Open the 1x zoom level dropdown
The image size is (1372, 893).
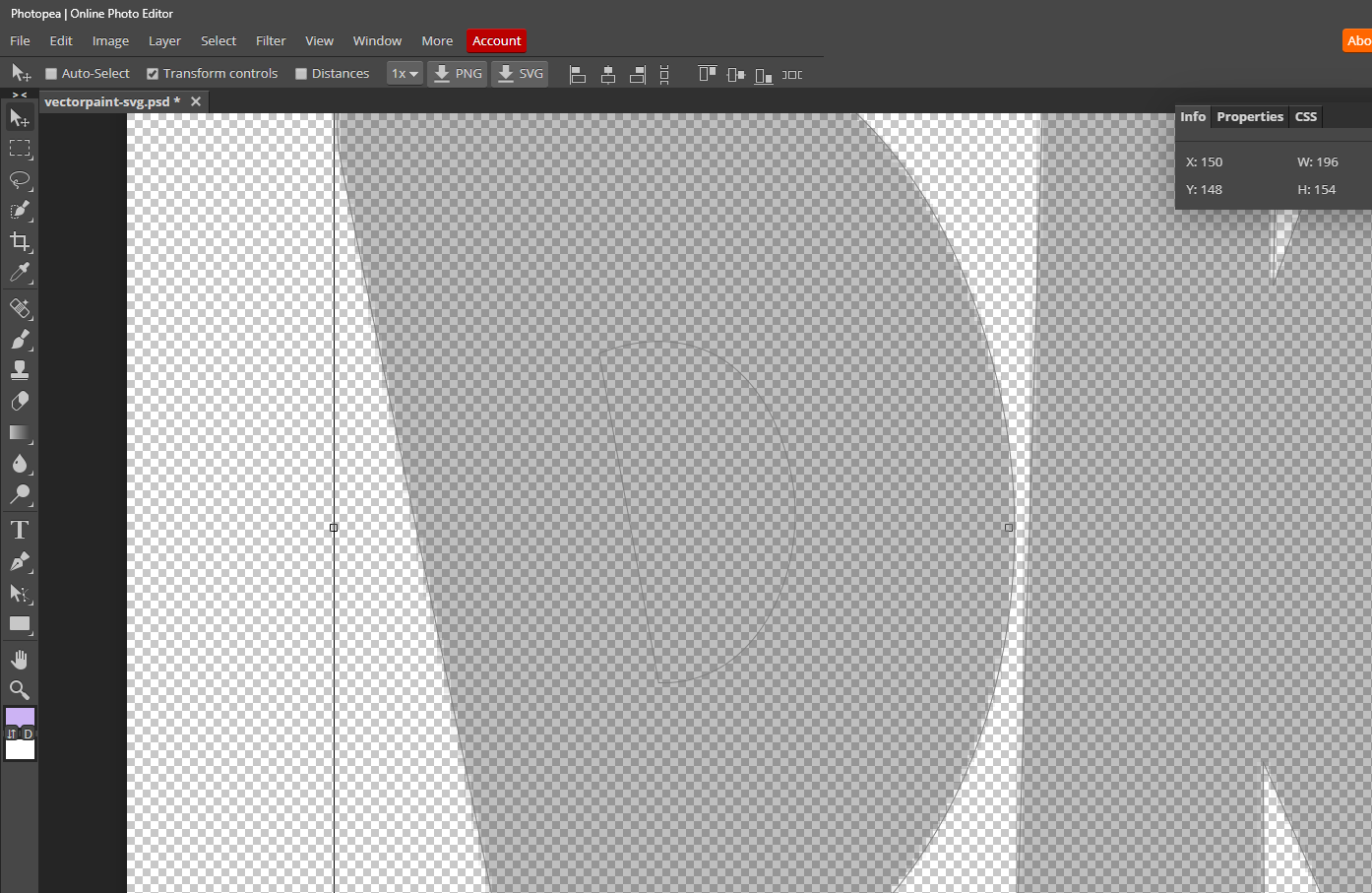click(405, 73)
